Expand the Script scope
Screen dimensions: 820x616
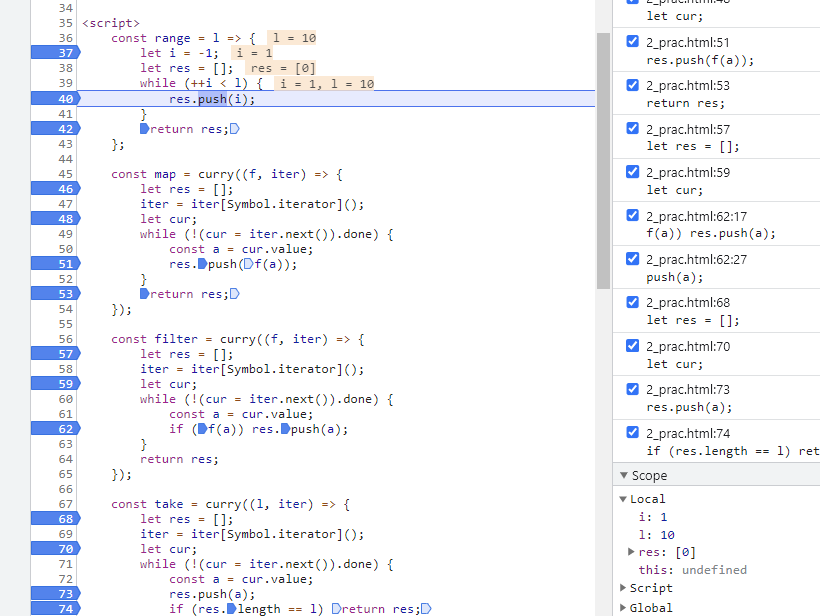[x=623, y=588]
